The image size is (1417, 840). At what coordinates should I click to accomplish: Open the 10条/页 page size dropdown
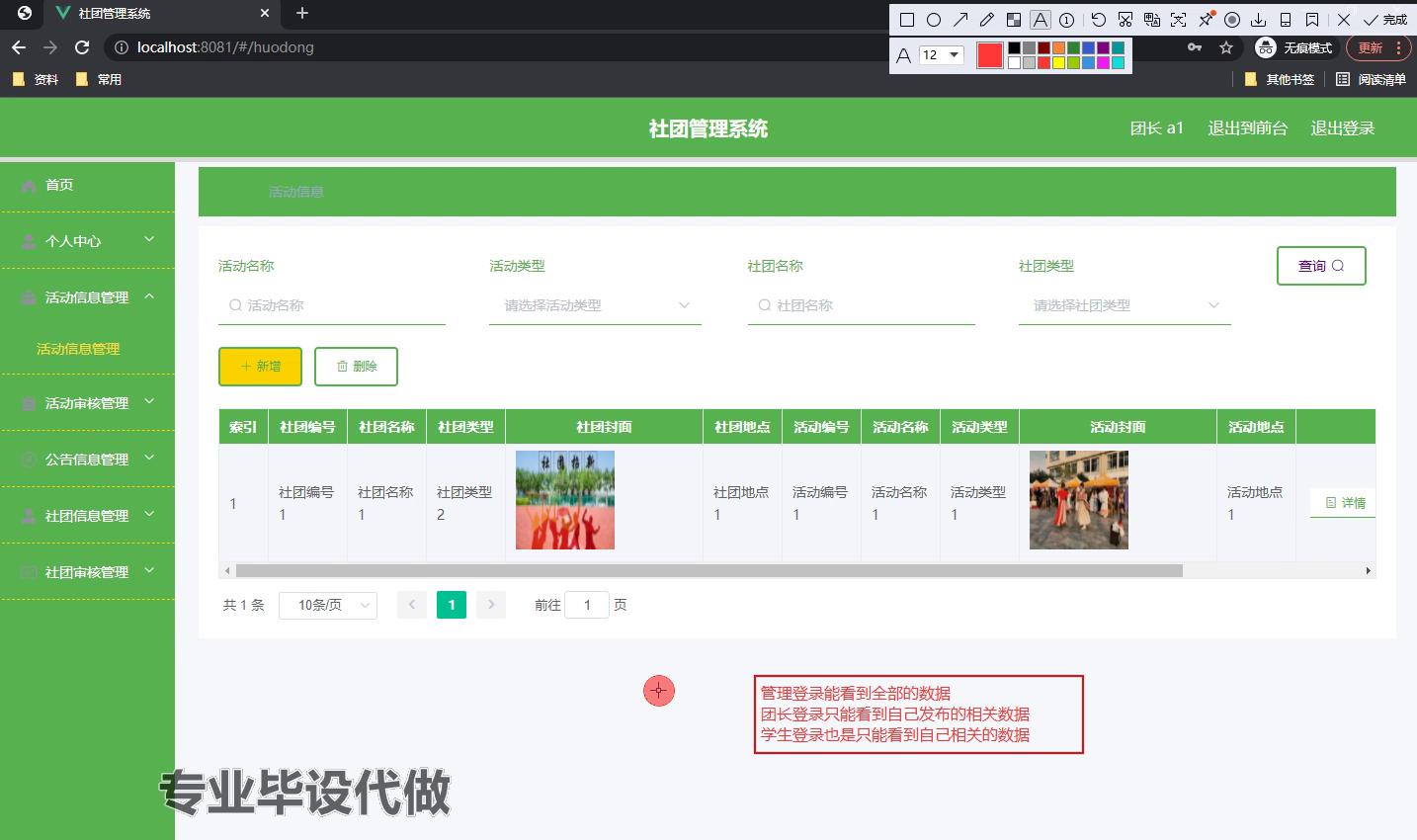click(x=328, y=605)
